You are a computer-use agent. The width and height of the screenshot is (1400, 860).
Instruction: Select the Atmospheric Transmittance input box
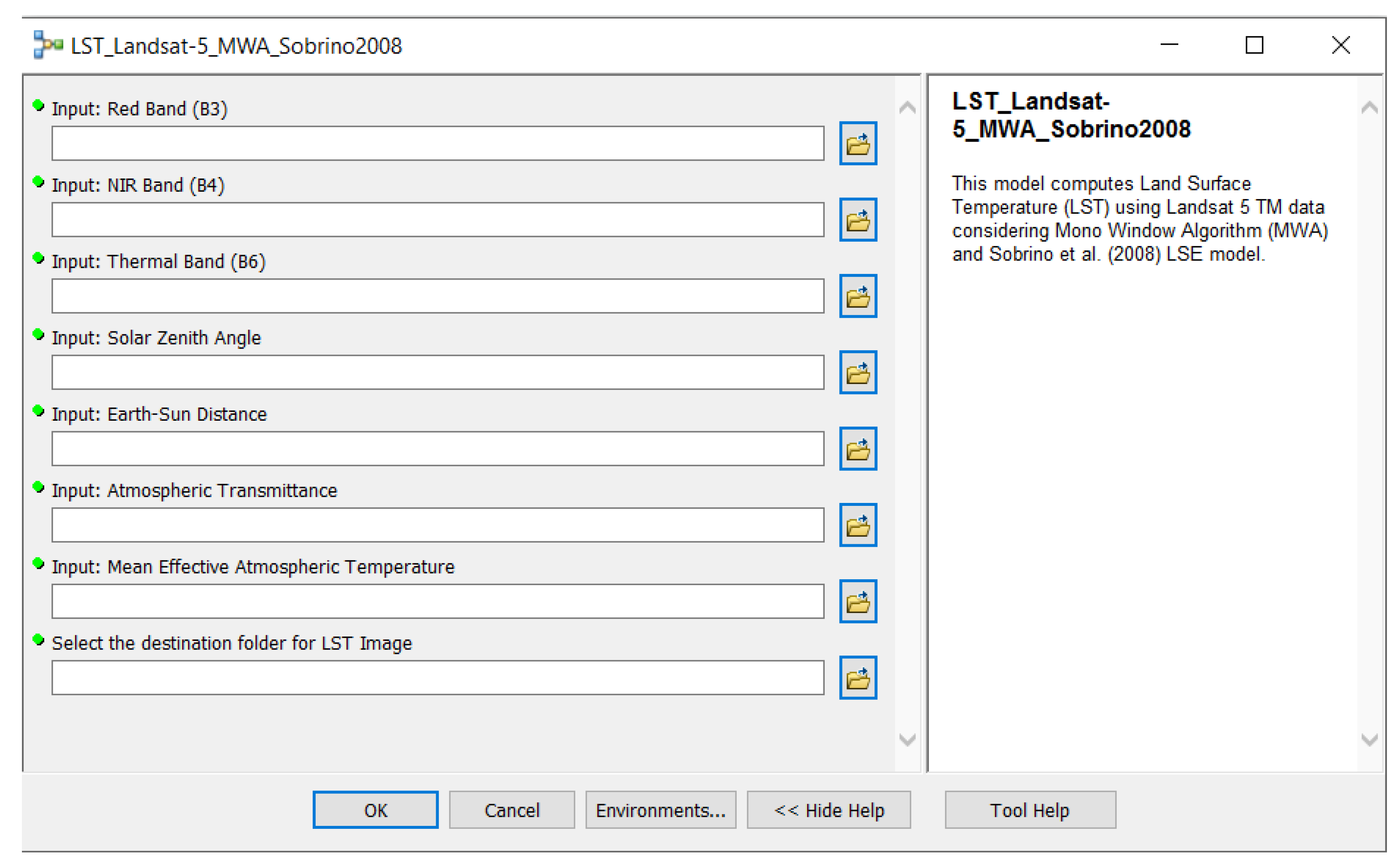tap(438, 525)
